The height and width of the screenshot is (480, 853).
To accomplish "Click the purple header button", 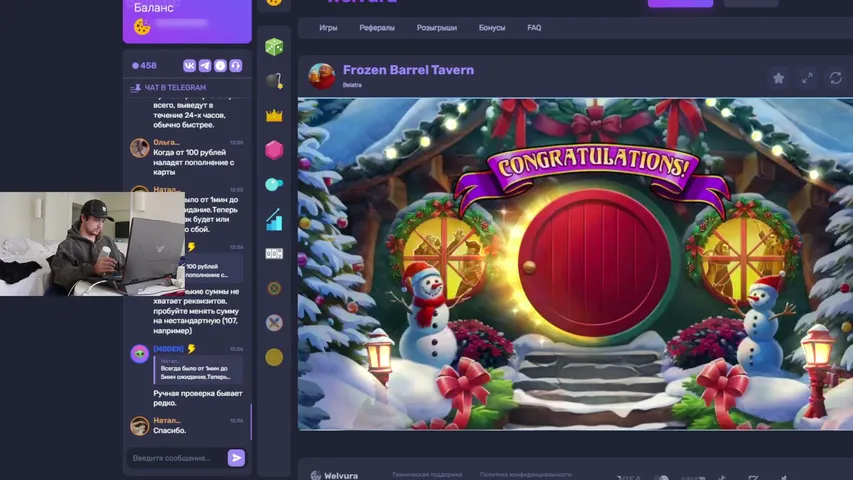I will (680, 3).
